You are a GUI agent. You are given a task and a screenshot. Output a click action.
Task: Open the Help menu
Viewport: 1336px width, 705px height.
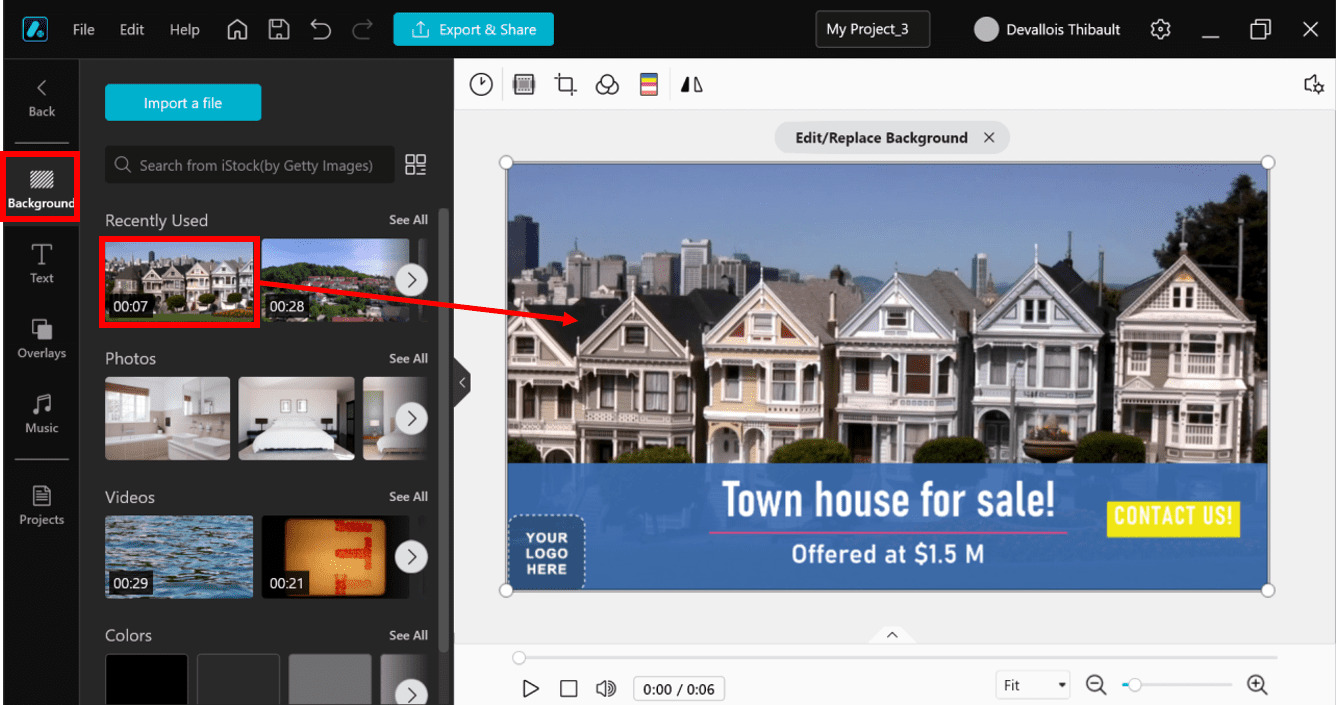pos(184,29)
